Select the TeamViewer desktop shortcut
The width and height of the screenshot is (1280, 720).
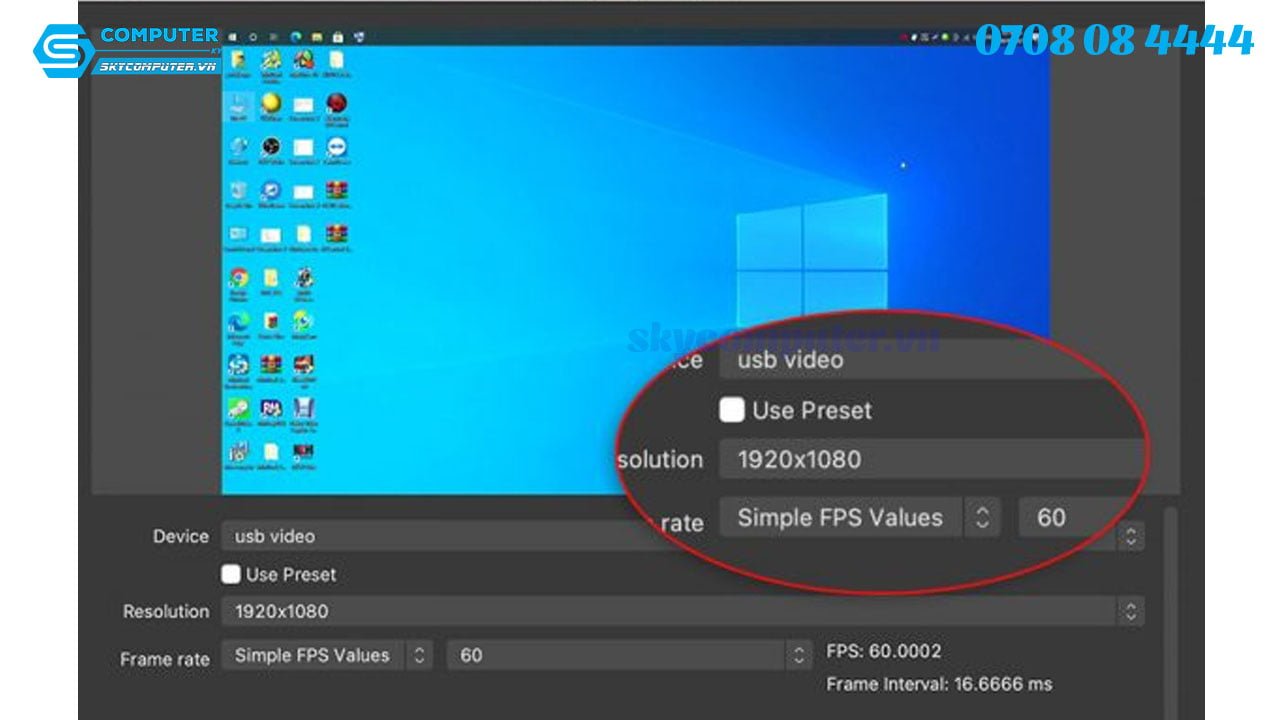[x=335, y=149]
